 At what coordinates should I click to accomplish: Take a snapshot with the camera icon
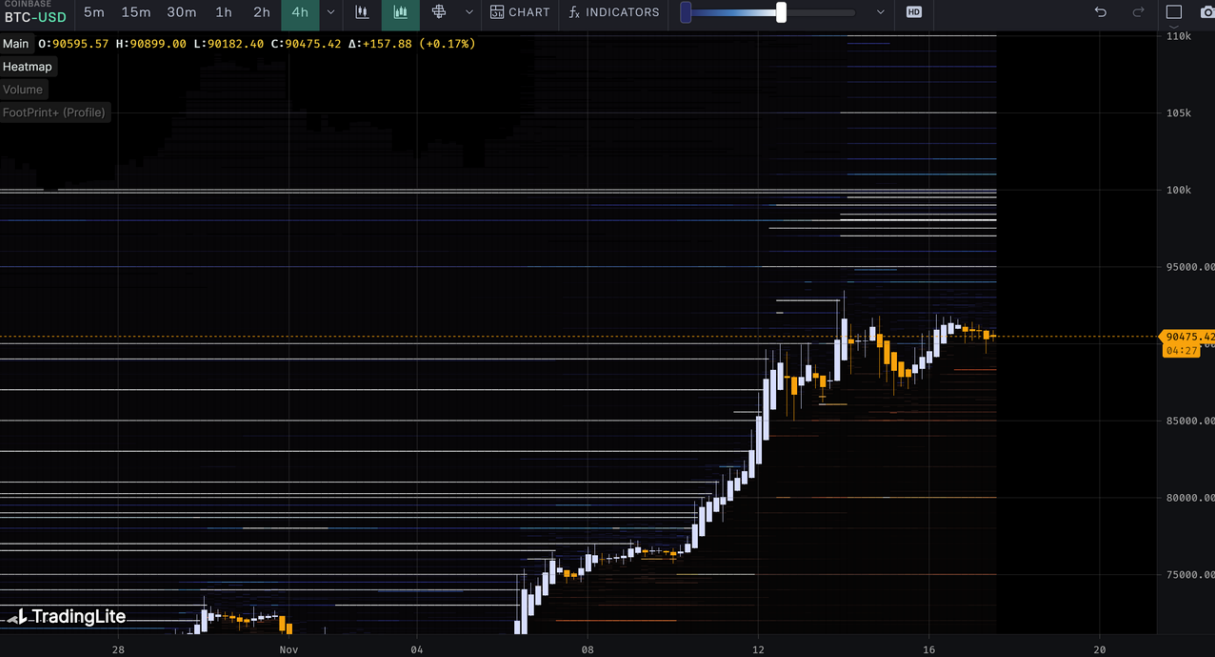coord(1207,13)
